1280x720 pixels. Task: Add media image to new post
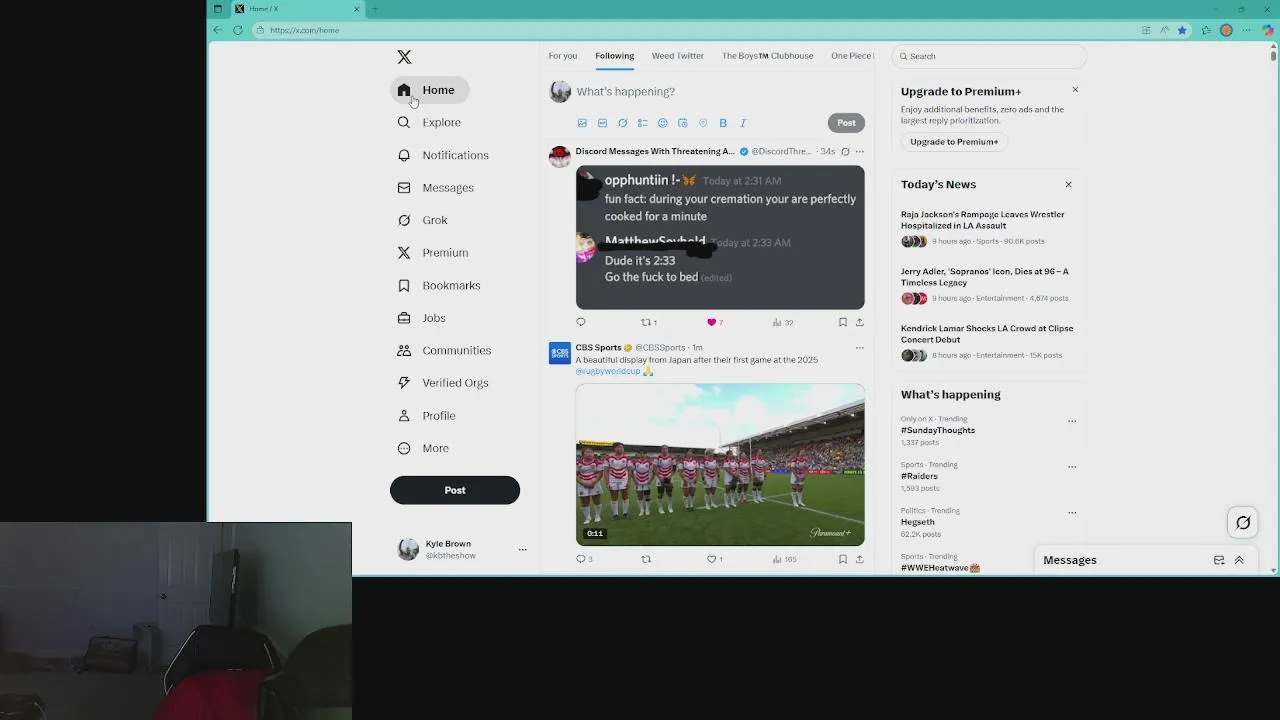click(582, 123)
